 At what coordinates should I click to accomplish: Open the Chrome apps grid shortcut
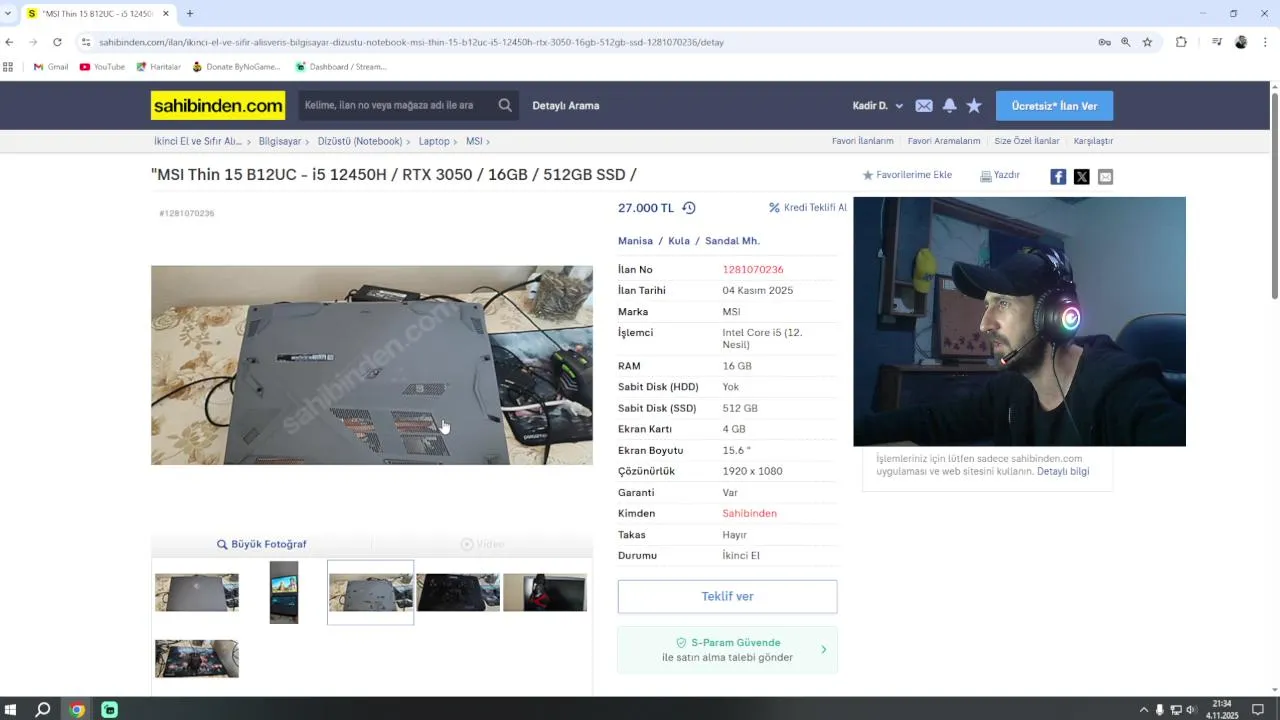(x=8, y=67)
